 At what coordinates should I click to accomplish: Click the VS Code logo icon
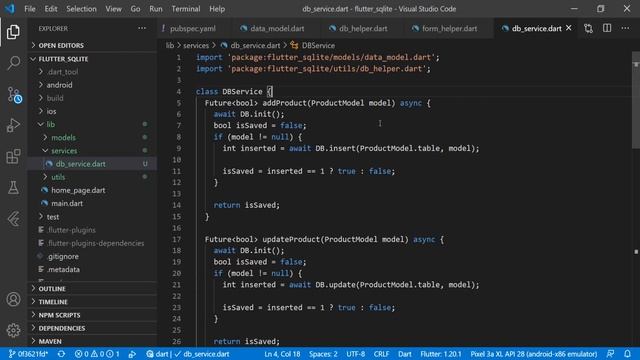pos(10,9)
